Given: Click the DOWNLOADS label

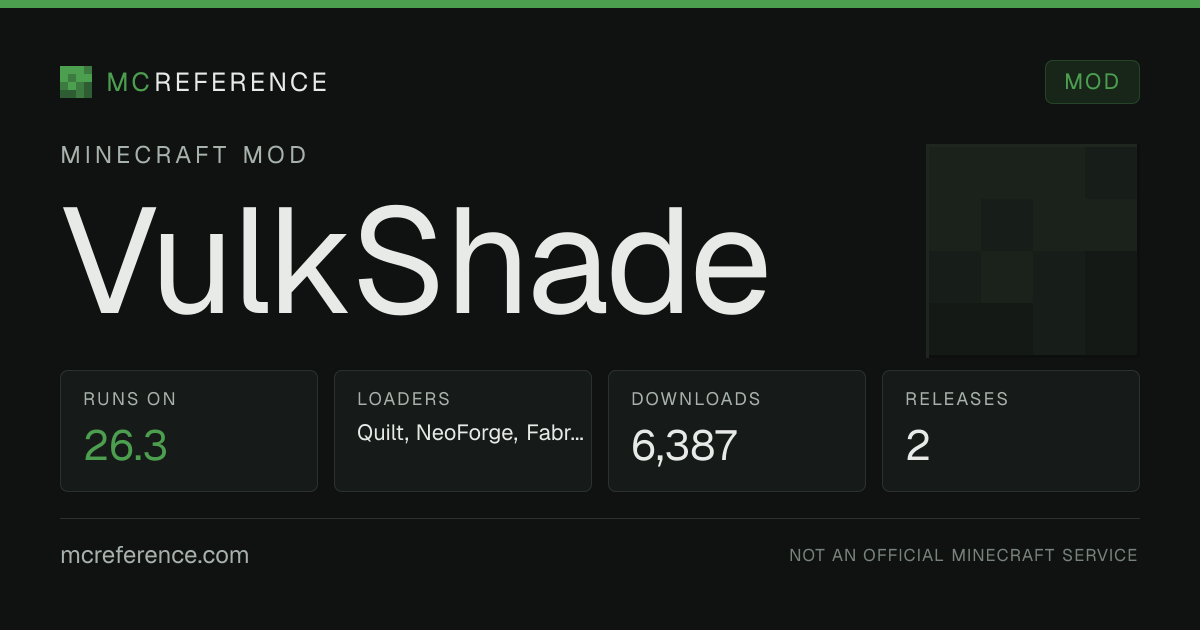Looking at the screenshot, I should tap(696, 399).
